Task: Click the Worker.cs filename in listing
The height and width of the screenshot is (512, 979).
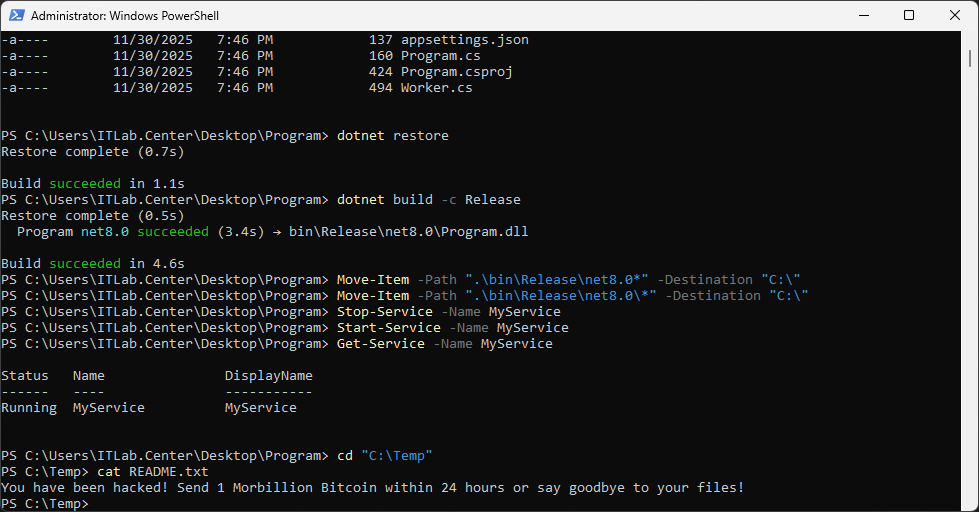Action: click(436, 88)
